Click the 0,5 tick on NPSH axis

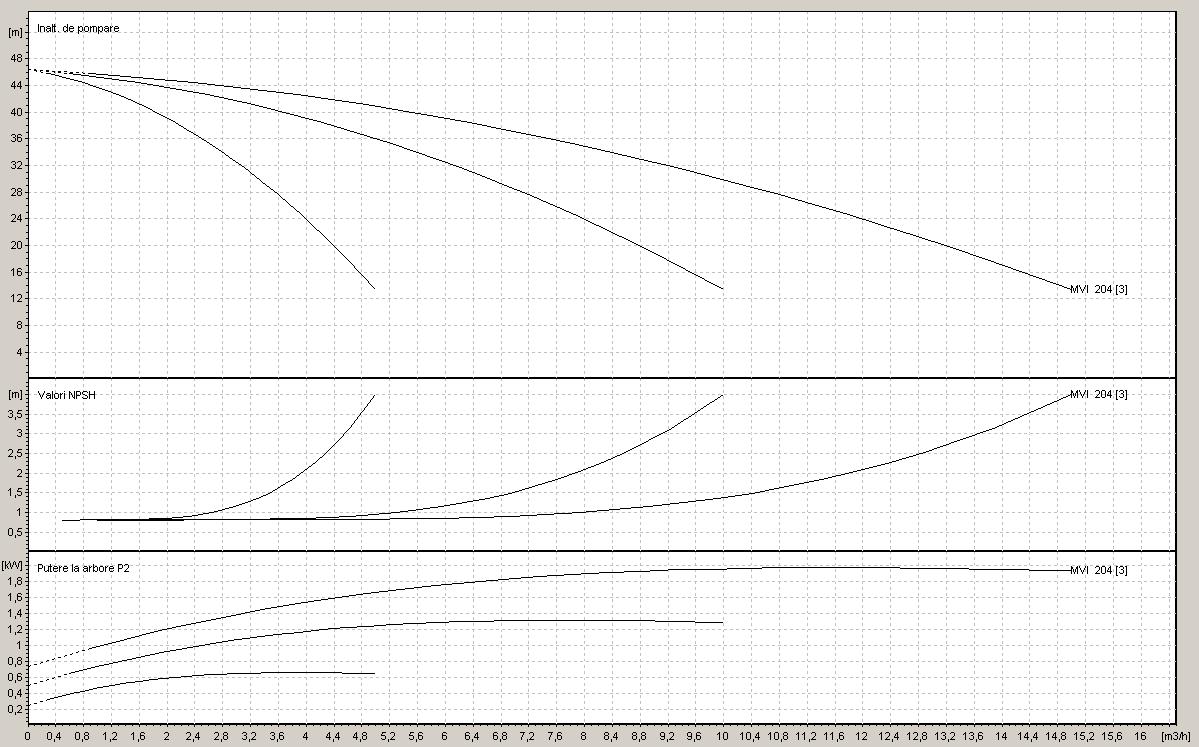click(x=15, y=532)
